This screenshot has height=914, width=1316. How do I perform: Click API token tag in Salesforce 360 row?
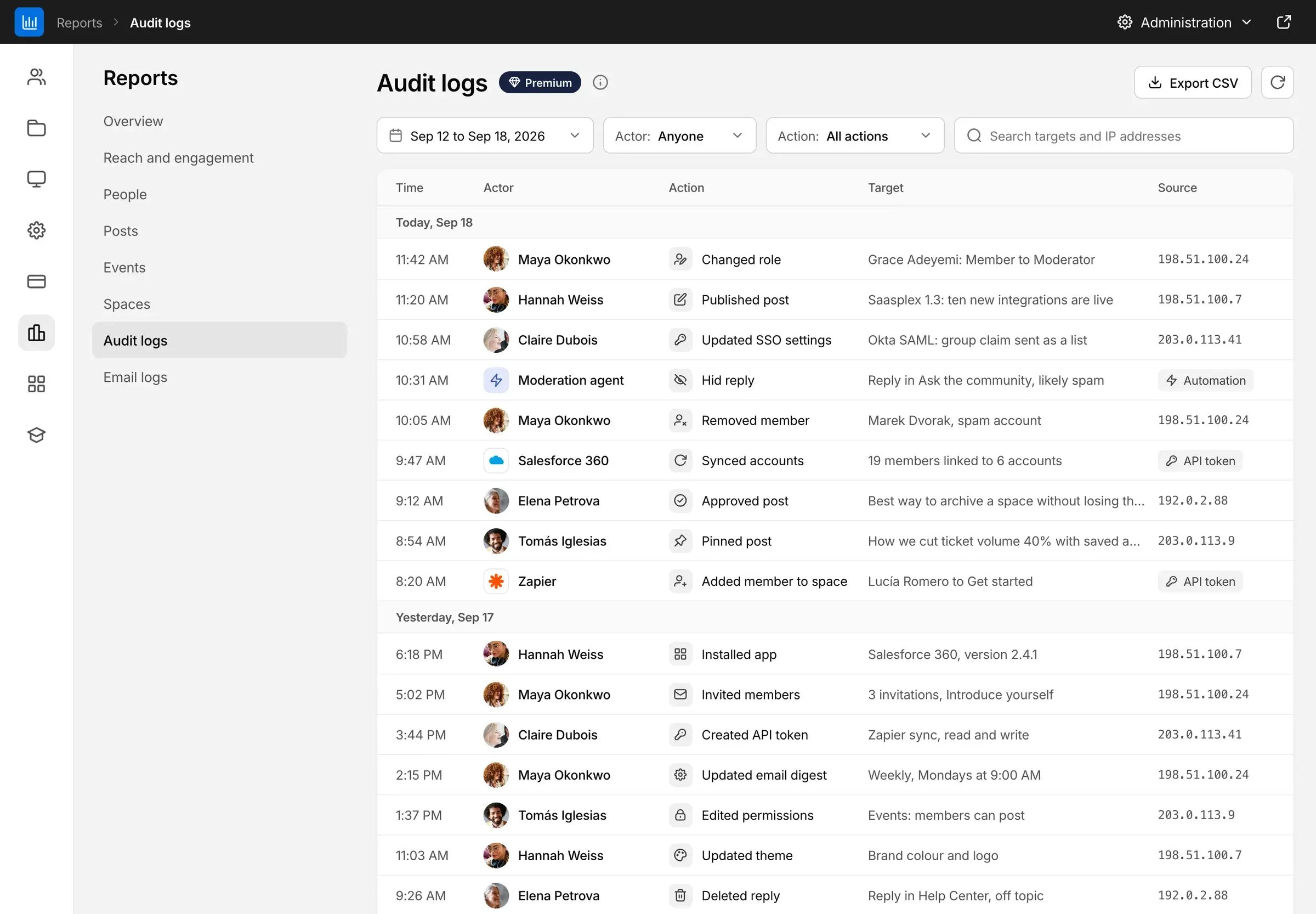click(x=1200, y=461)
